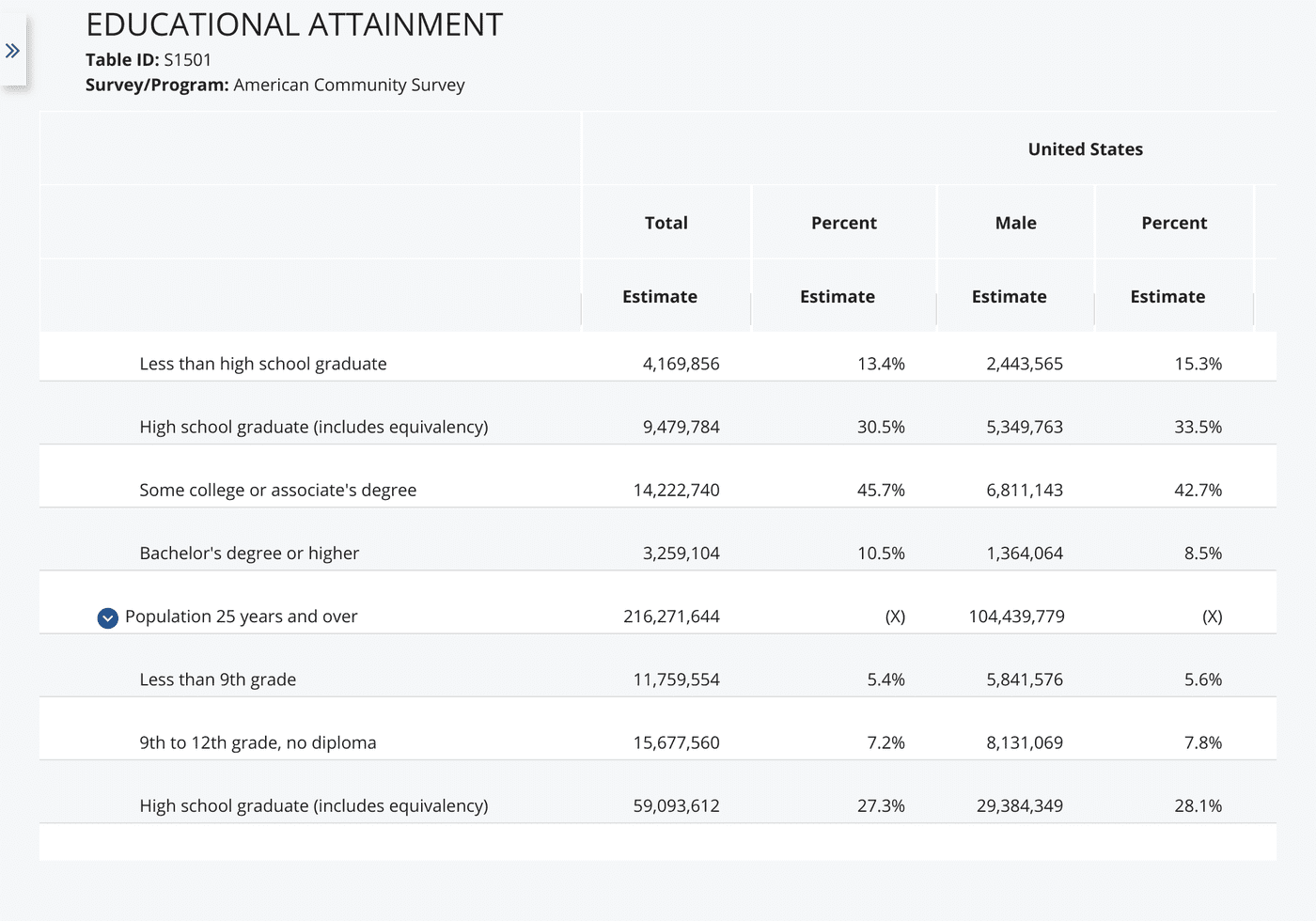This screenshot has width=1316, height=921.
Task: Expand the hidden filter panel using double-arrow icon
Action: tap(13, 51)
